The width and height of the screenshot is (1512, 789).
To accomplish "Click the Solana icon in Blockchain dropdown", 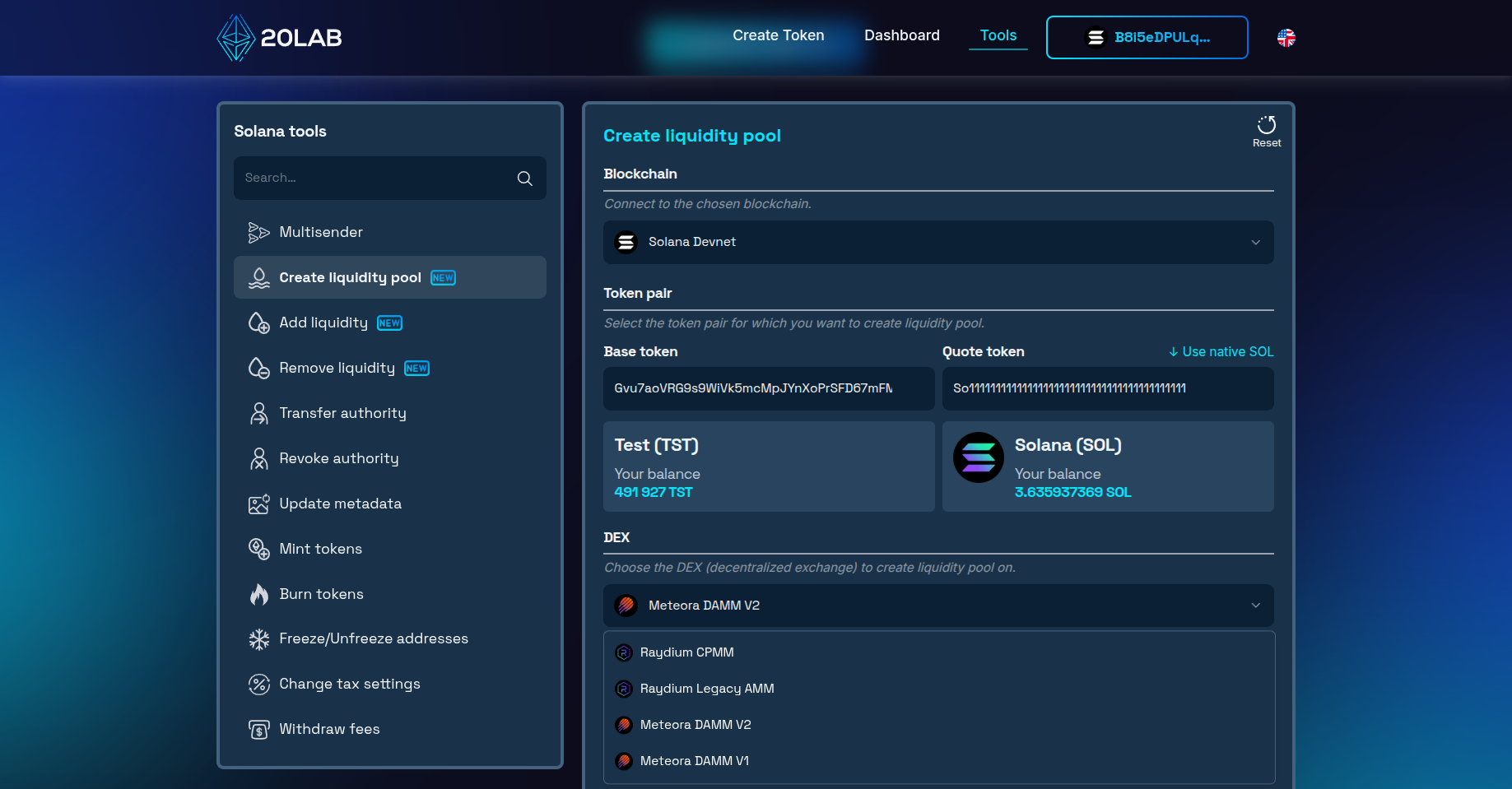I will (626, 243).
